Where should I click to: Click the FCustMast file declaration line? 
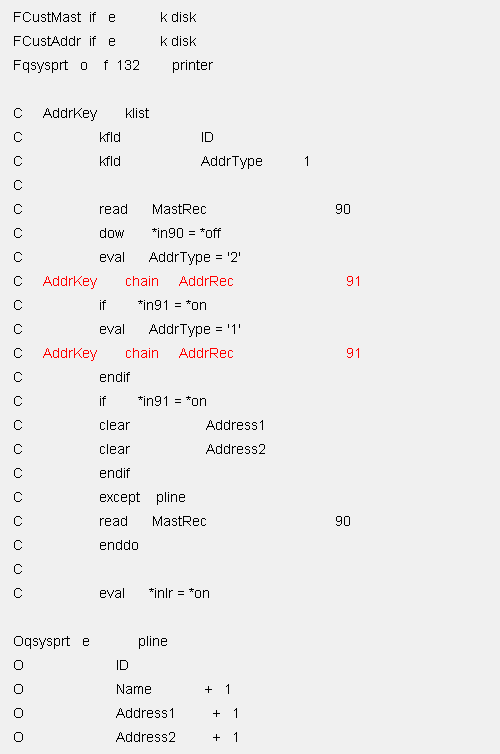pos(104,17)
